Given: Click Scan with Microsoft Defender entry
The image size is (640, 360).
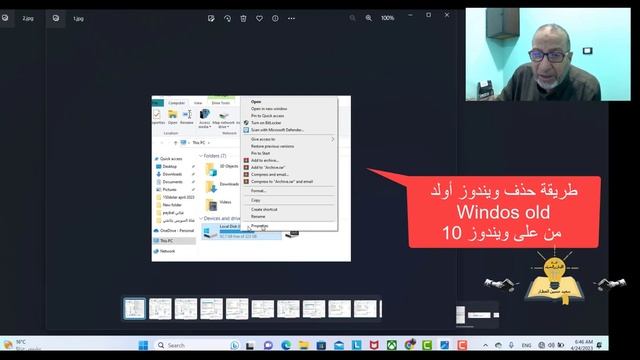Looking at the screenshot, I should pos(277,130).
